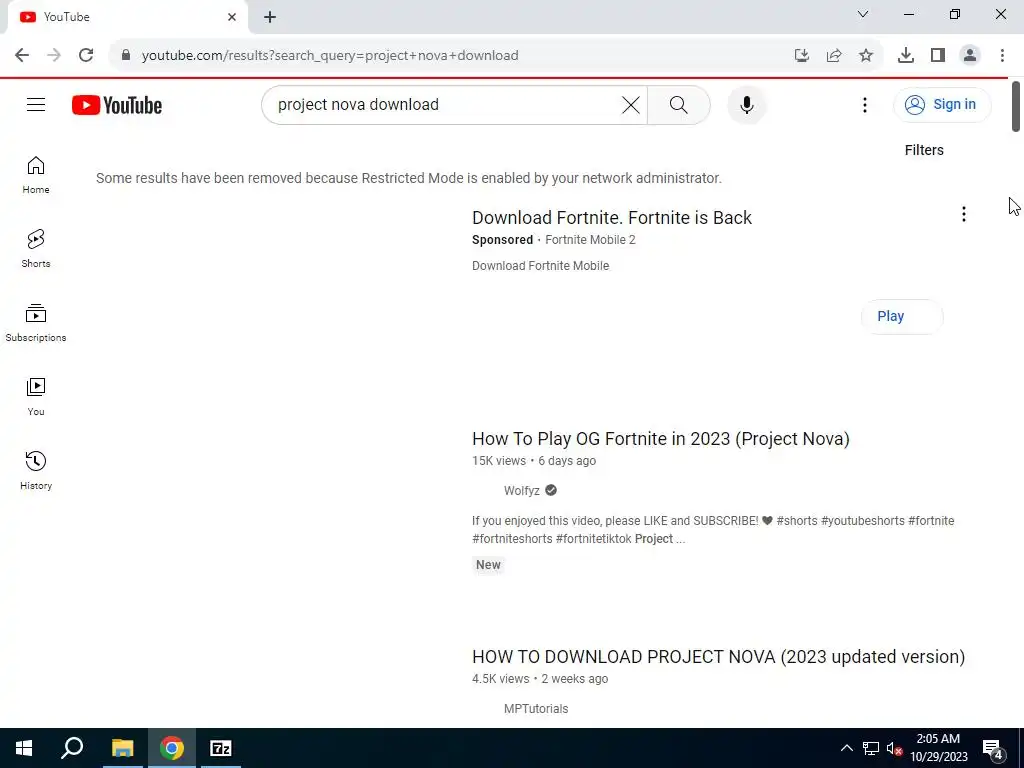Open HOW TO DOWNLOAD PROJECT NOVA video
Image resolution: width=1024 pixels, height=768 pixels.
click(718, 657)
